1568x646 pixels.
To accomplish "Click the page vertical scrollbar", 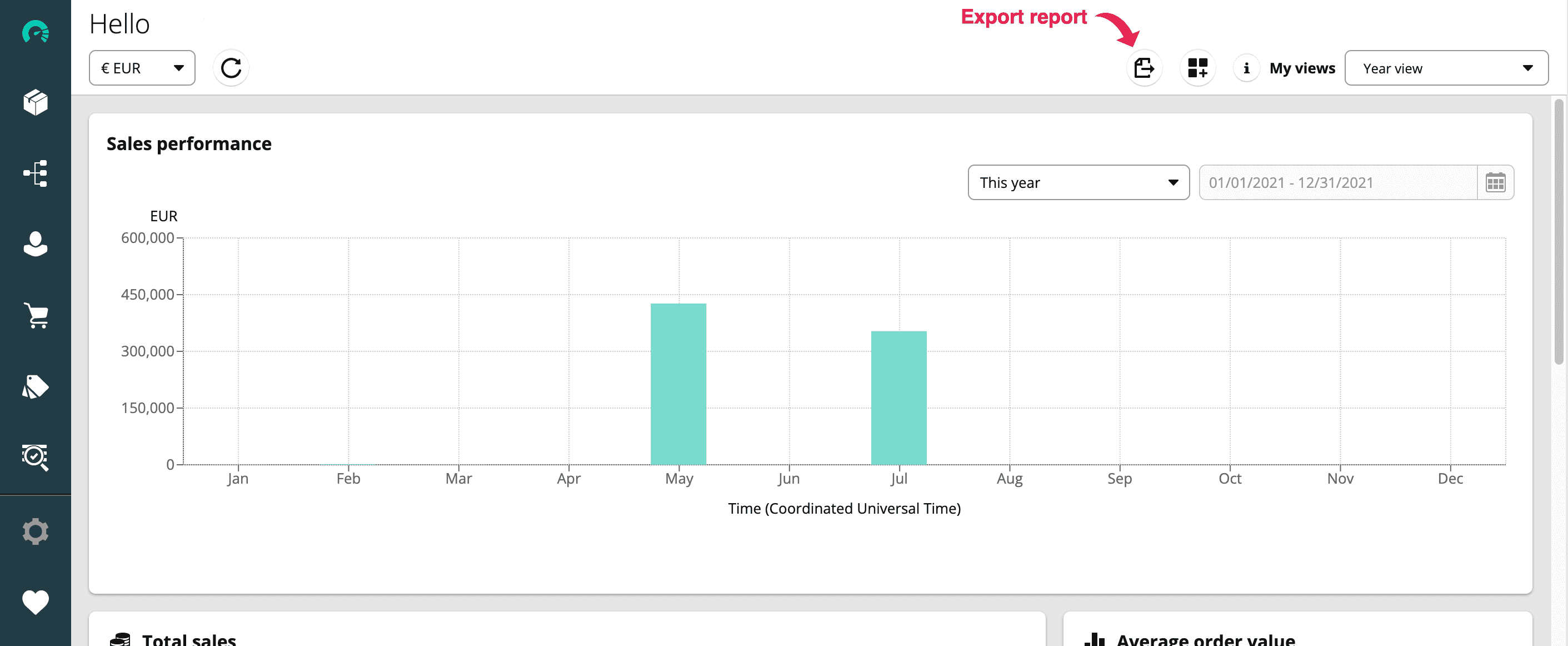I will click(x=1558, y=231).
